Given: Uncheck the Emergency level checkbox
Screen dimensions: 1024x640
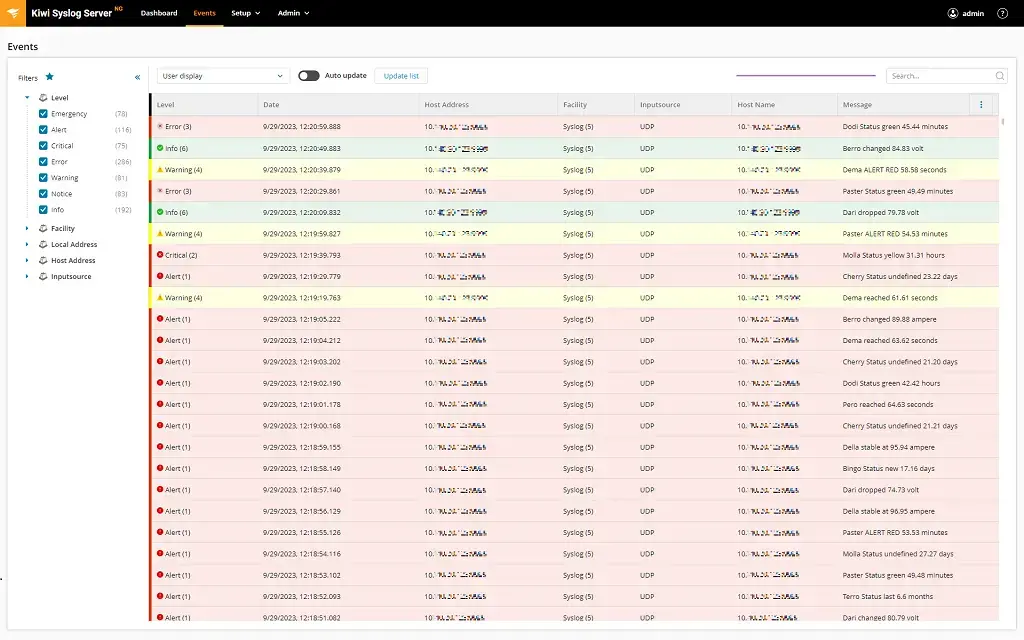Looking at the screenshot, I should point(43,114).
